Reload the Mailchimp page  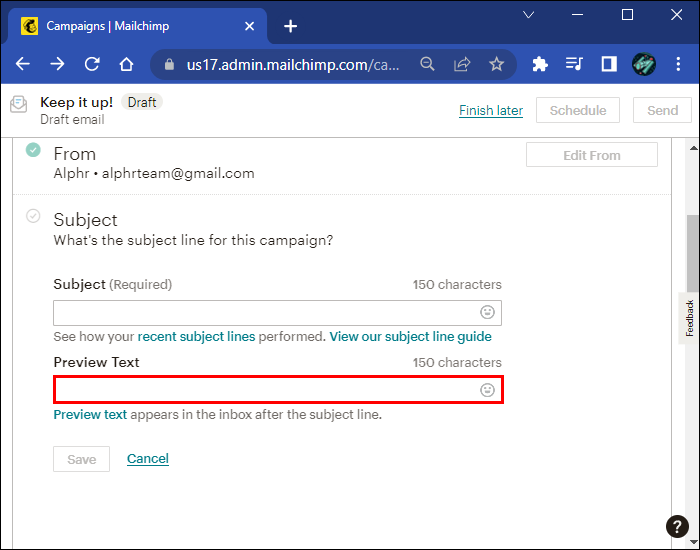point(92,64)
